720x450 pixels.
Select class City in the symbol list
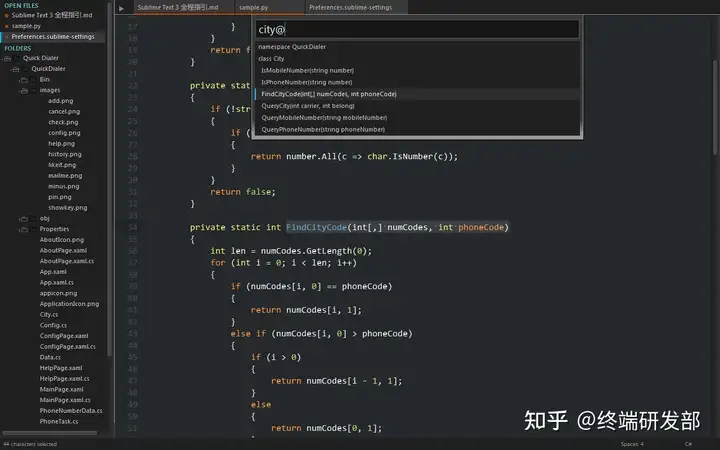point(417,59)
